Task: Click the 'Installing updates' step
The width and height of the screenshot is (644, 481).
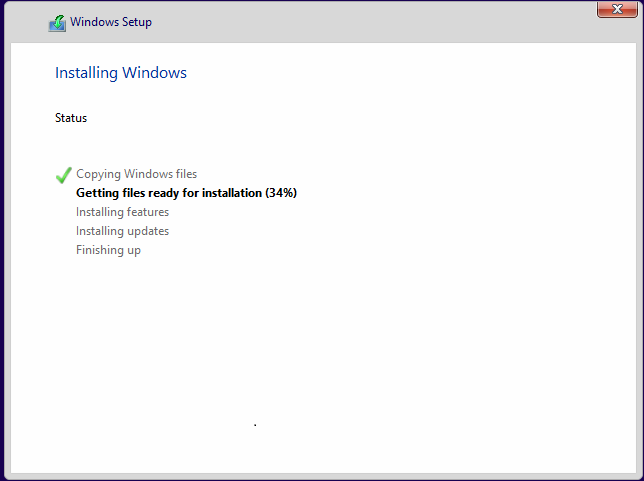Action: pyautogui.click(x=122, y=231)
